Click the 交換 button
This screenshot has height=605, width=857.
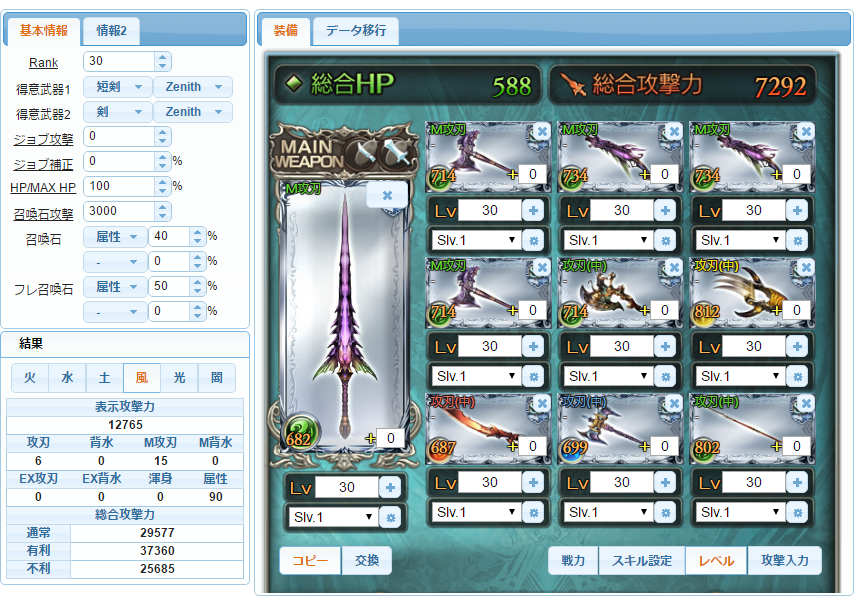tap(366, 560)
